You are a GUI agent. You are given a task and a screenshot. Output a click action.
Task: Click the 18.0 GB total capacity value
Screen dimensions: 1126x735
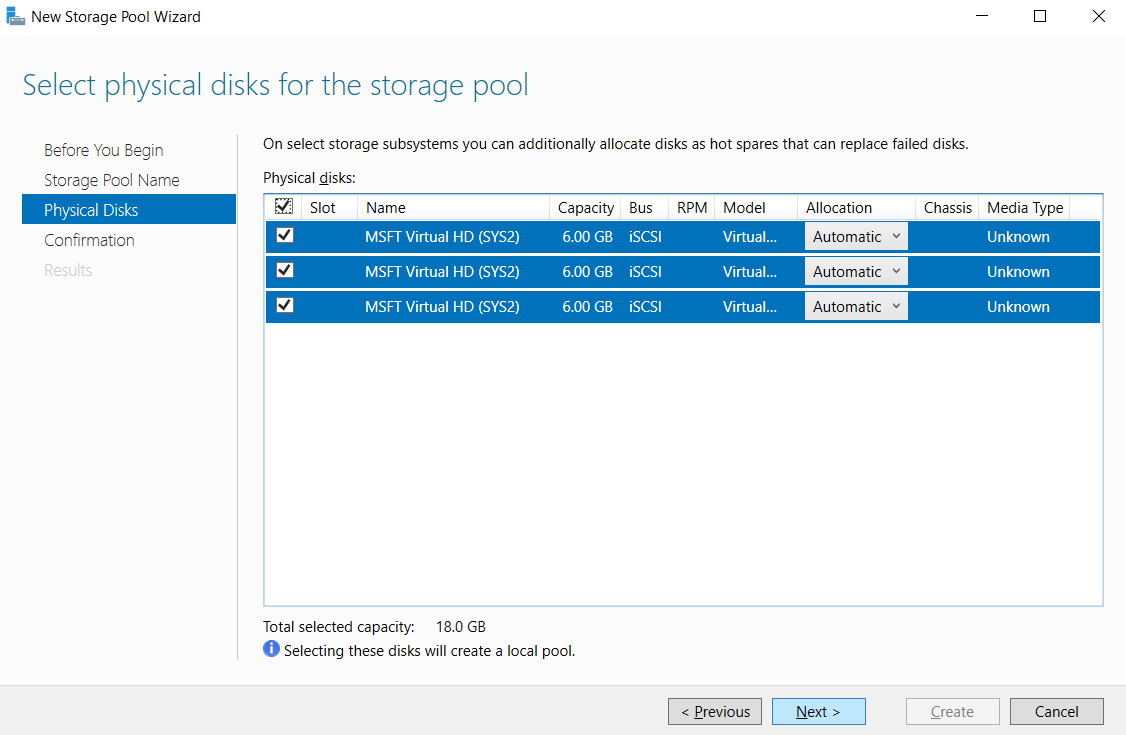point(460,627)
